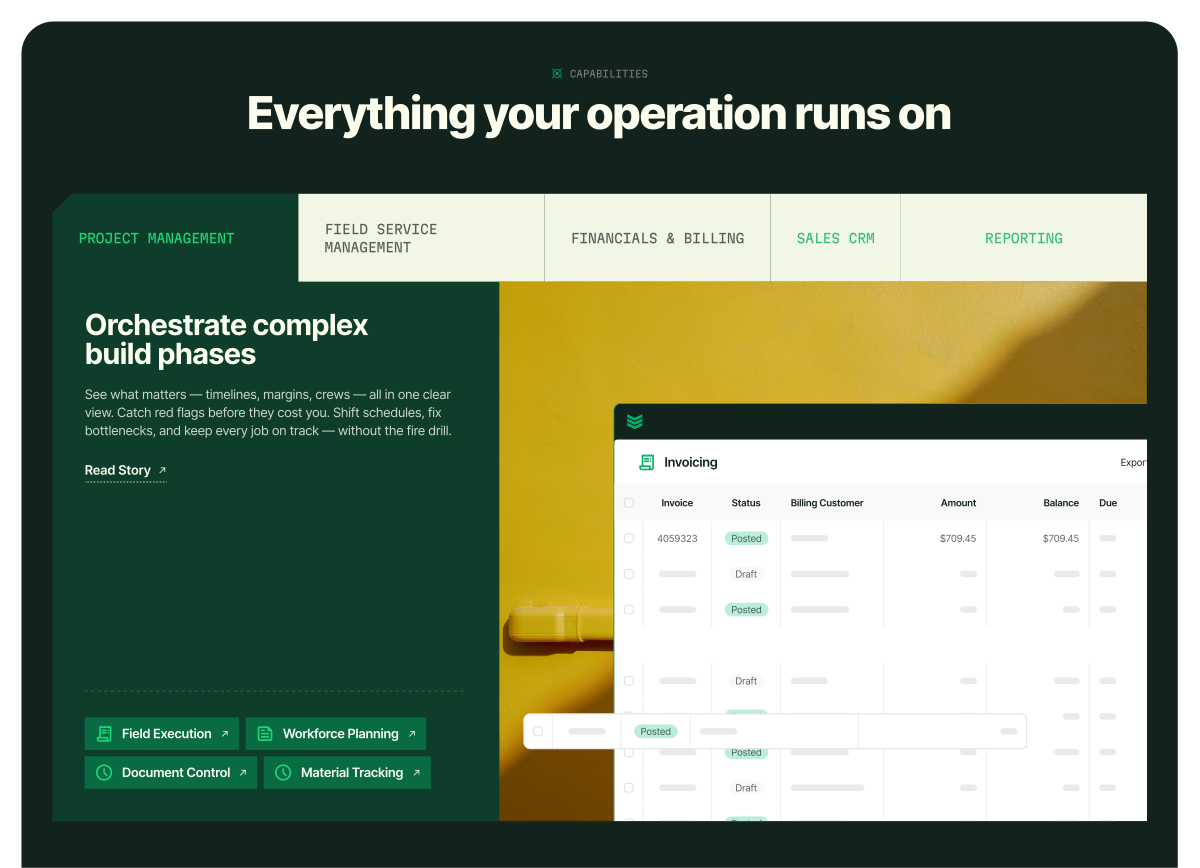Click the Capabilities icon above the heading

click(x=557, y=74)
